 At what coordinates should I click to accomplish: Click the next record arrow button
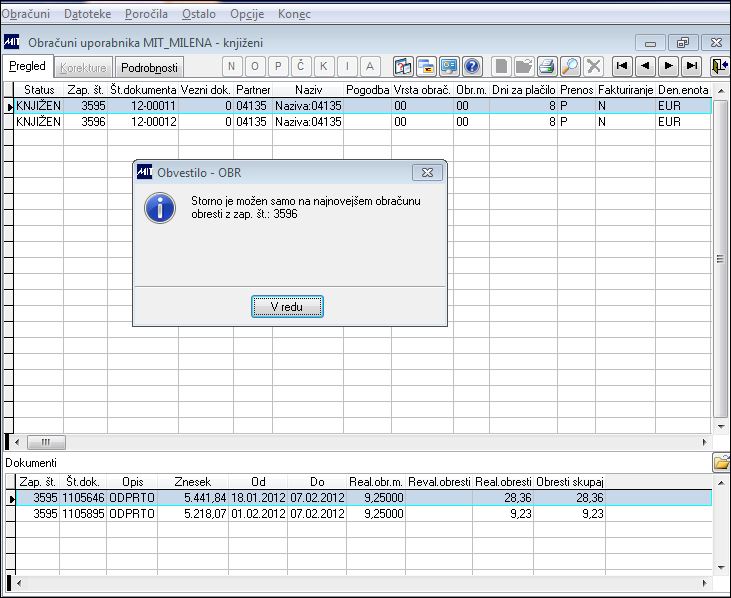point(669,66)
